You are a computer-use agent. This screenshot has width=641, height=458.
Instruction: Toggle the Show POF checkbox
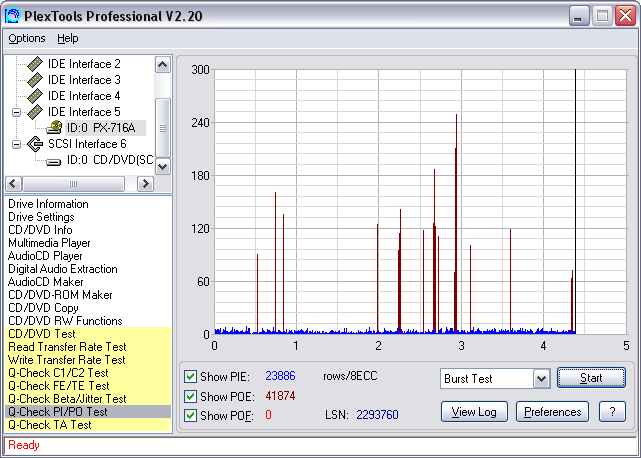pyautogui.click(x=190, y=415)
